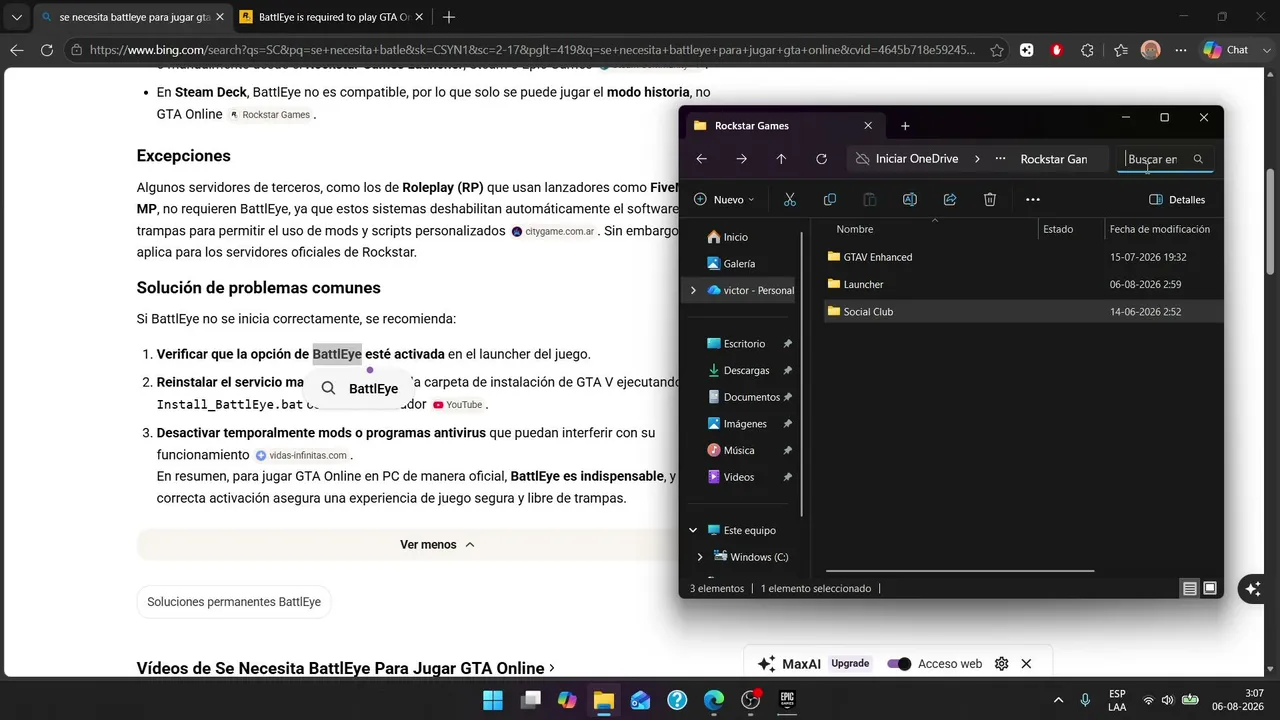
Task: Open Windows Start menu
Action: pos(493,700)
